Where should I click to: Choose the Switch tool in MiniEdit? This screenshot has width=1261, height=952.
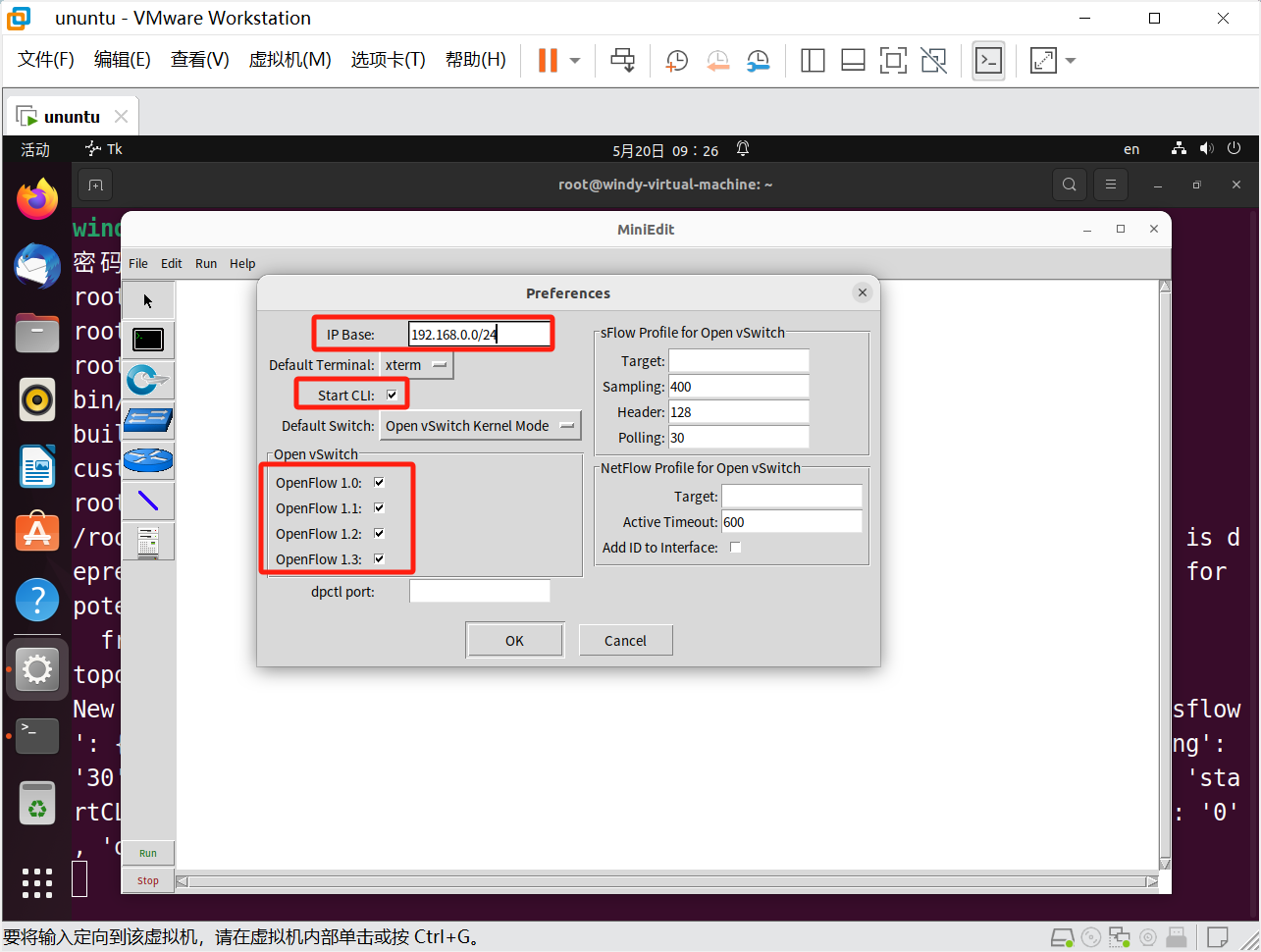tap(148, 380)
